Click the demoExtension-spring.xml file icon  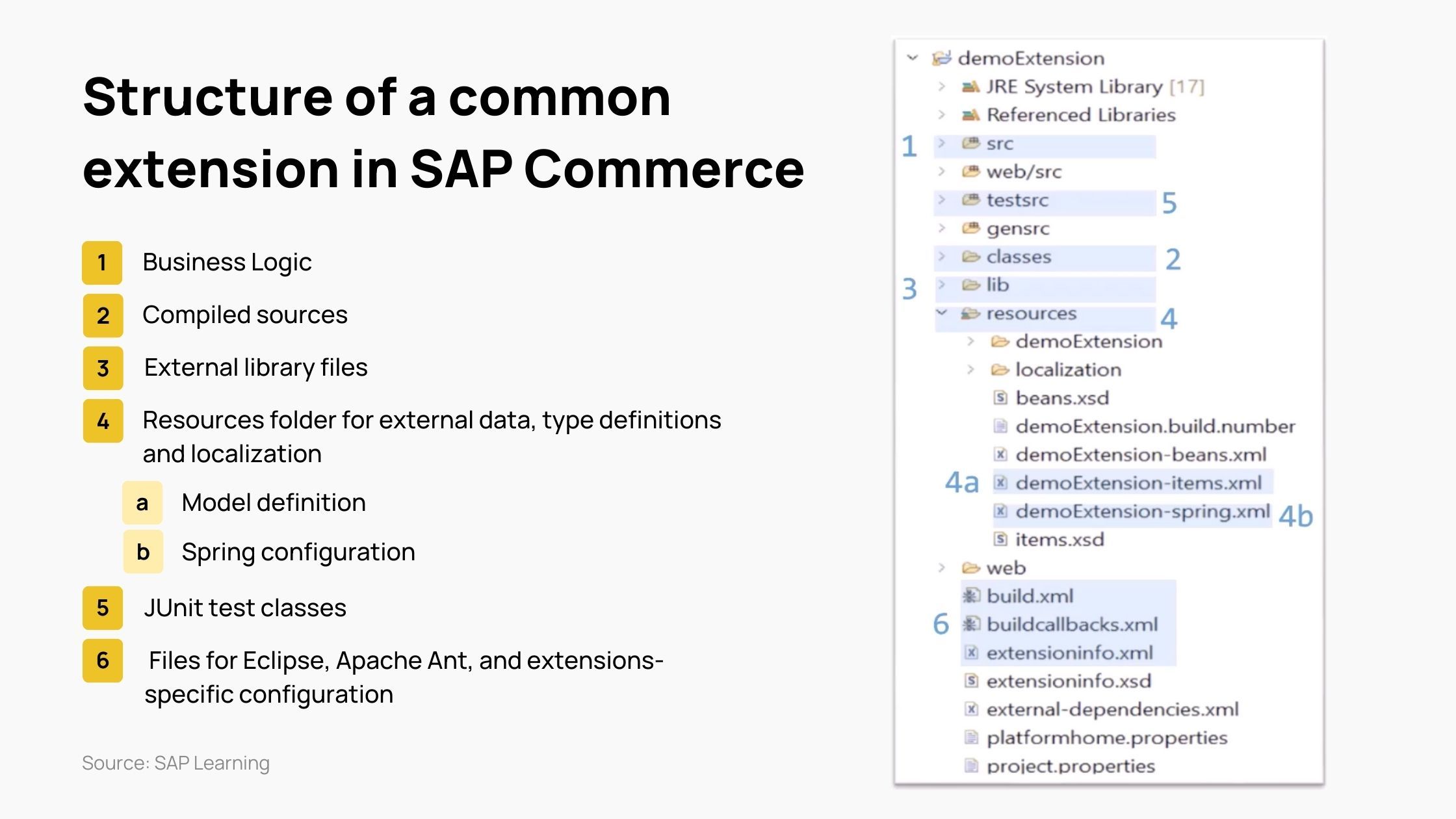click(x=1001, y=512)
